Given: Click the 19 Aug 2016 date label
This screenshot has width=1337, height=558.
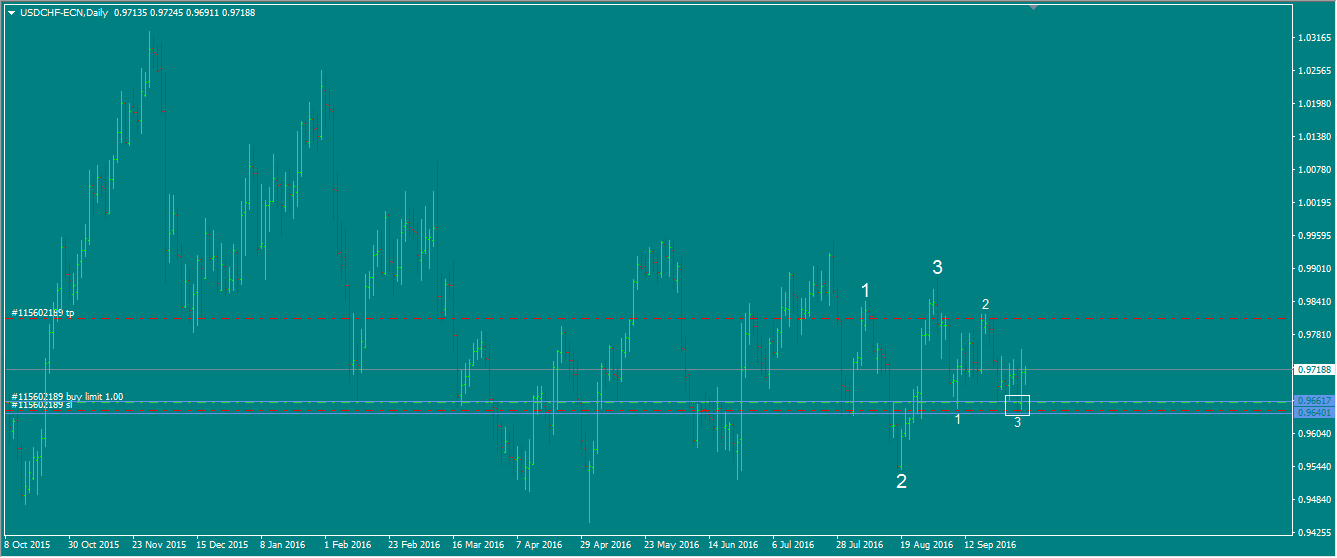Looking at the screenshot, I should (926, 546).
